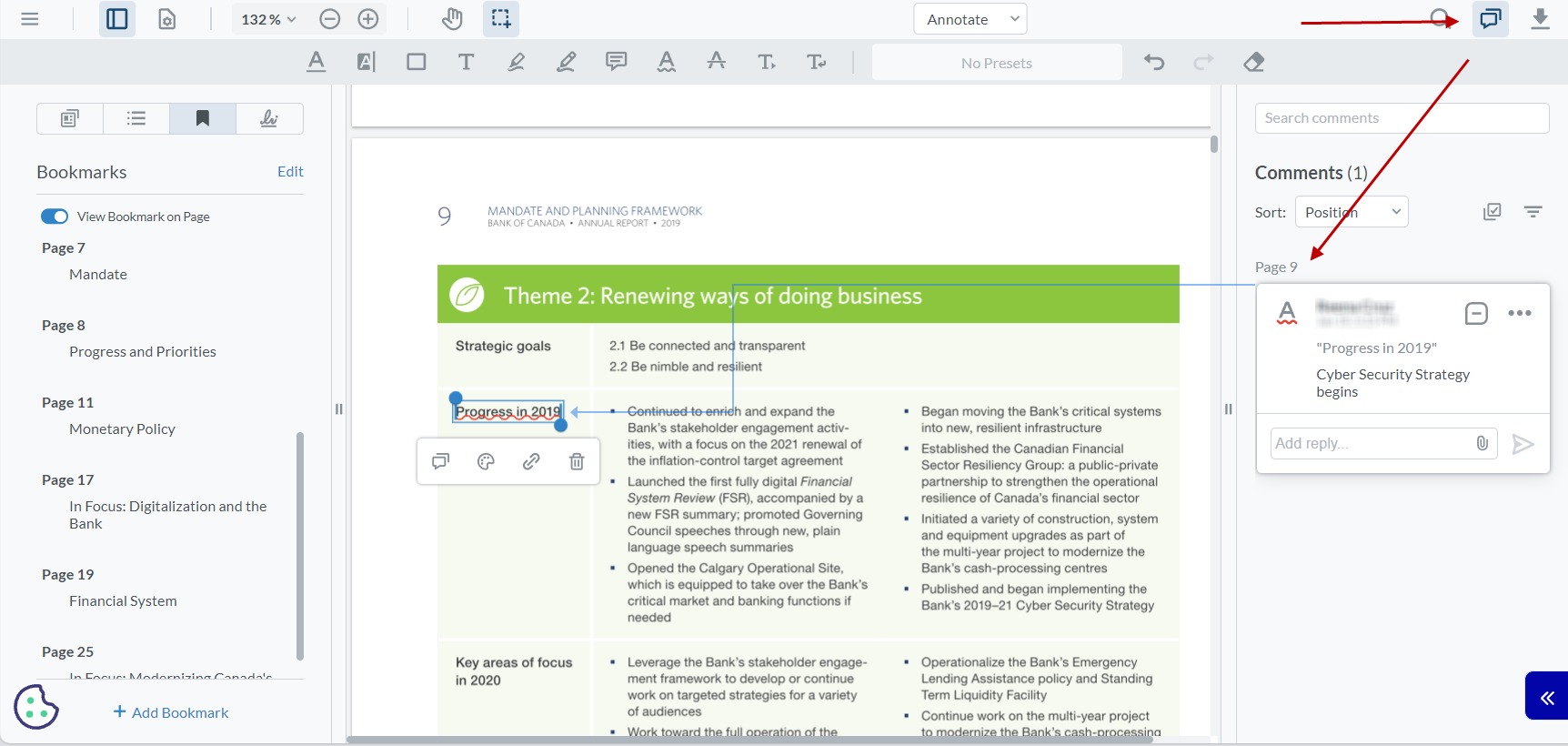This screenshot has height=746, width=1568.
Task: Open the Annotate mode dropdown
Action: click(x=970, y=19)
